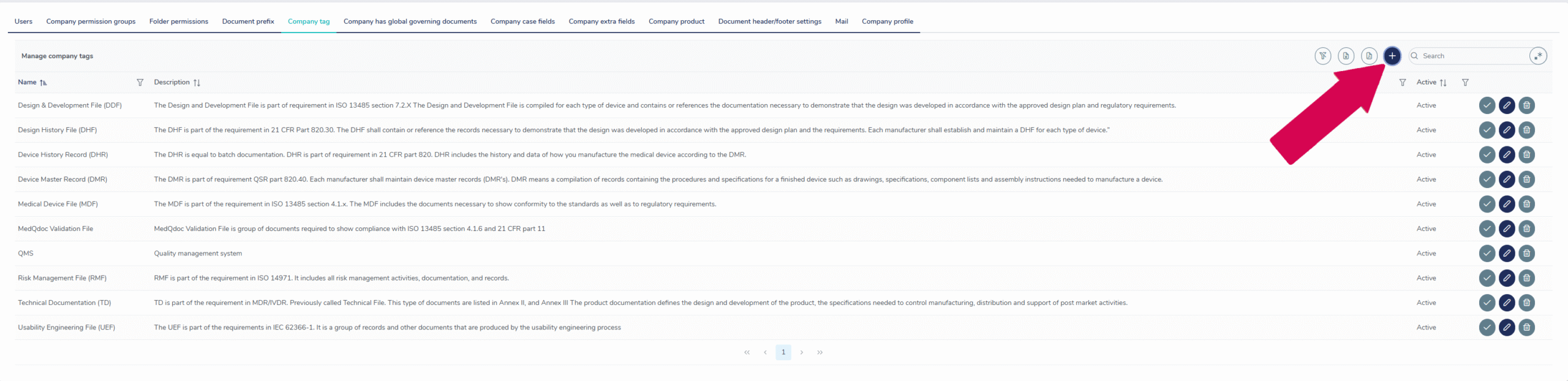This screenshot has width=1568, height=381.
Task: Toggle regex search mode button
Action: (x=1538, y=56)
